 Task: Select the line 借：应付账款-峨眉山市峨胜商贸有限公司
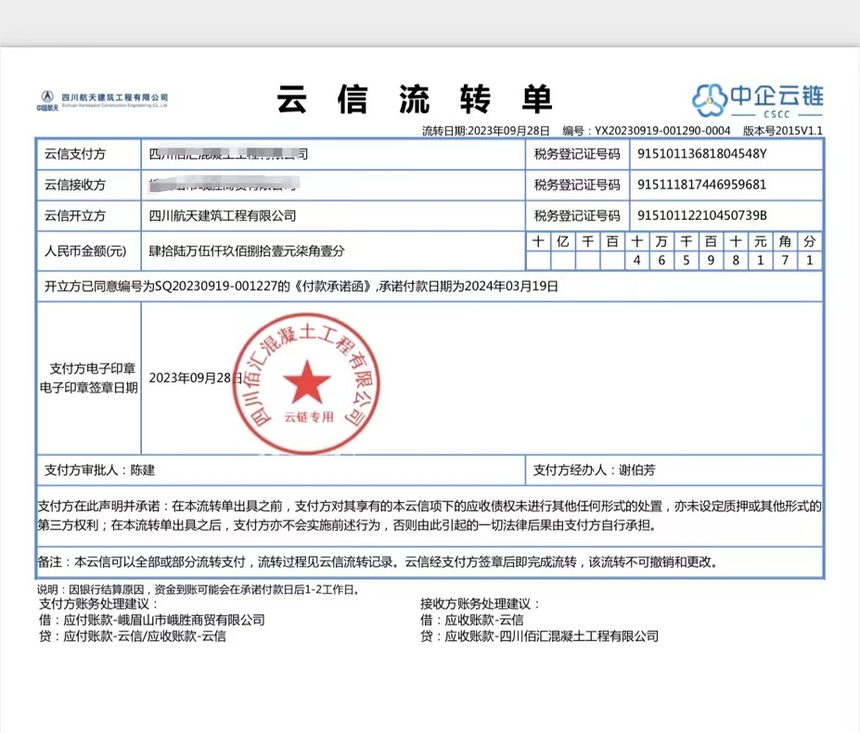tap(152, 620)
